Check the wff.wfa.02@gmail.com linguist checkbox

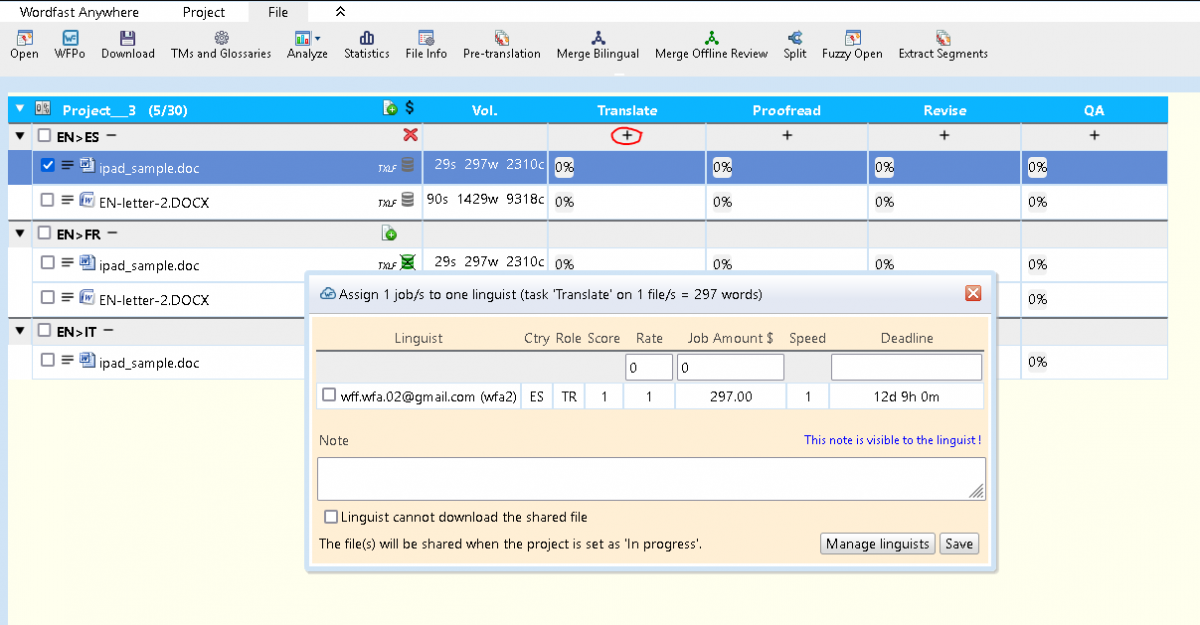pyautogui.click(x=328, y=396)
